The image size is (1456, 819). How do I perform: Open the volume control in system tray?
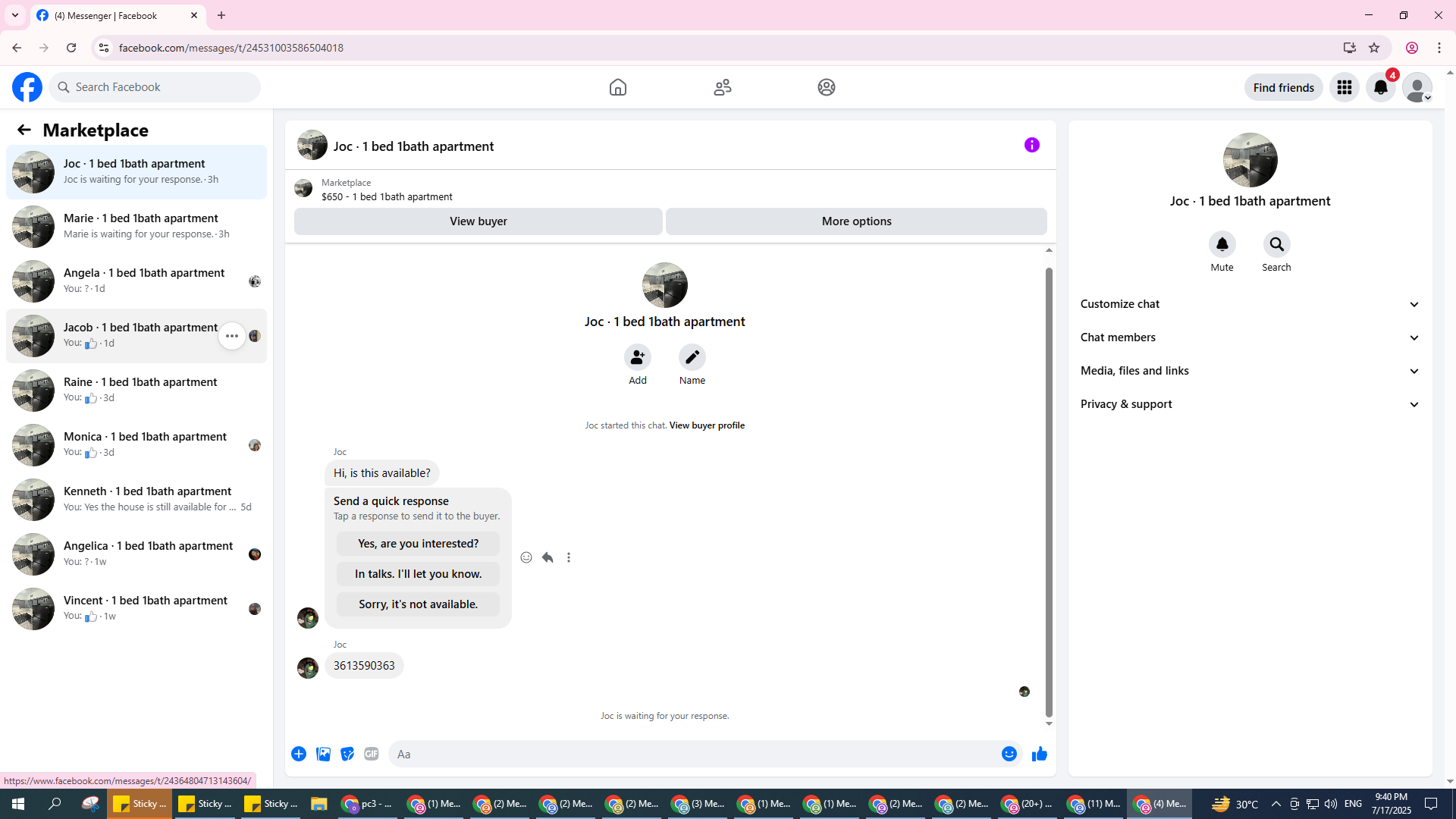(1331, 804)
